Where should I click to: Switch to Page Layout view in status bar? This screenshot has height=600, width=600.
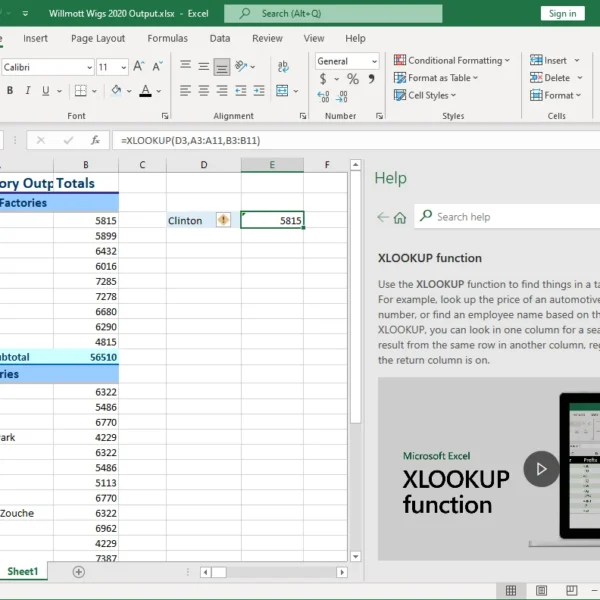tap(541, 590)
